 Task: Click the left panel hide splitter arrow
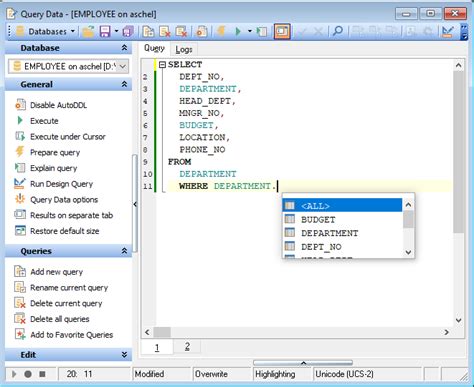(135, 204)
